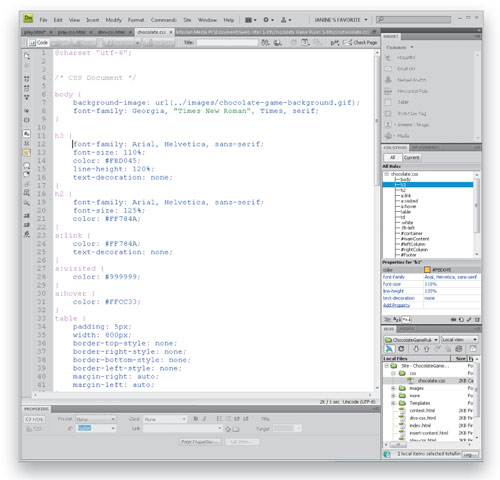Click the search field in the application bar
Viewport: 500px width, 480px height.
(x=413, y=20)
